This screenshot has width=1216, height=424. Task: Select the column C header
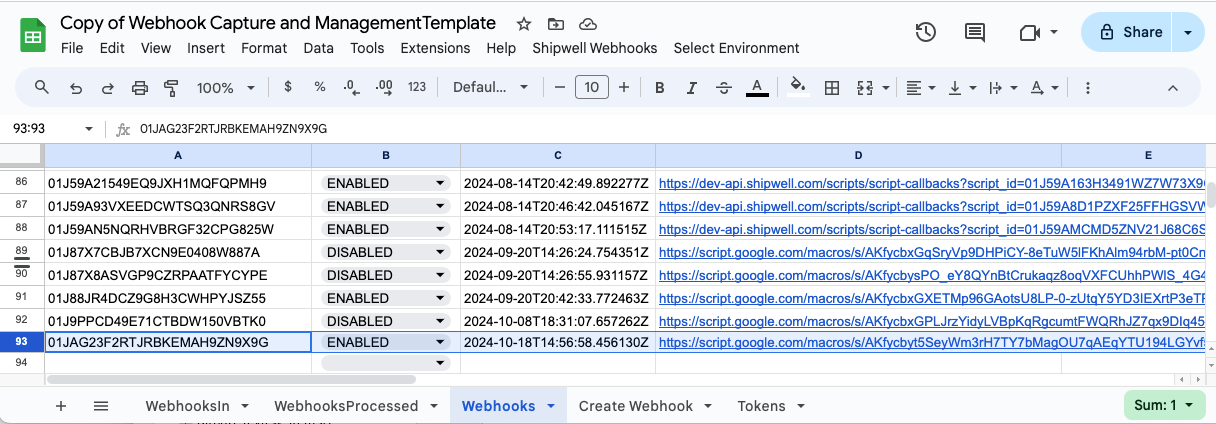click(558, 155)
